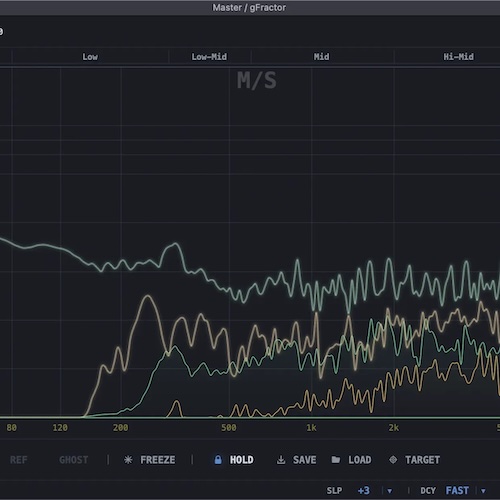
Task: Click the crosshair icon beside TARGET
Action: (x=393, y=460)
